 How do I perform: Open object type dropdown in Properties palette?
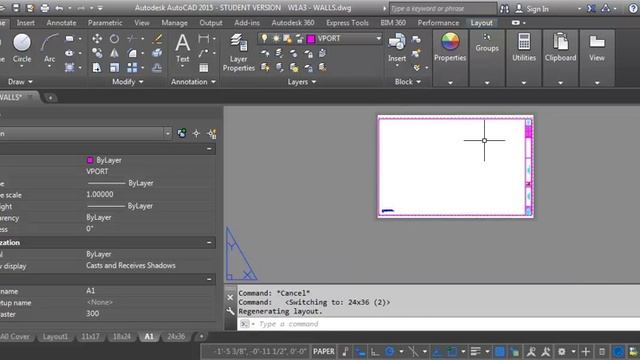(x=167, y=133)
